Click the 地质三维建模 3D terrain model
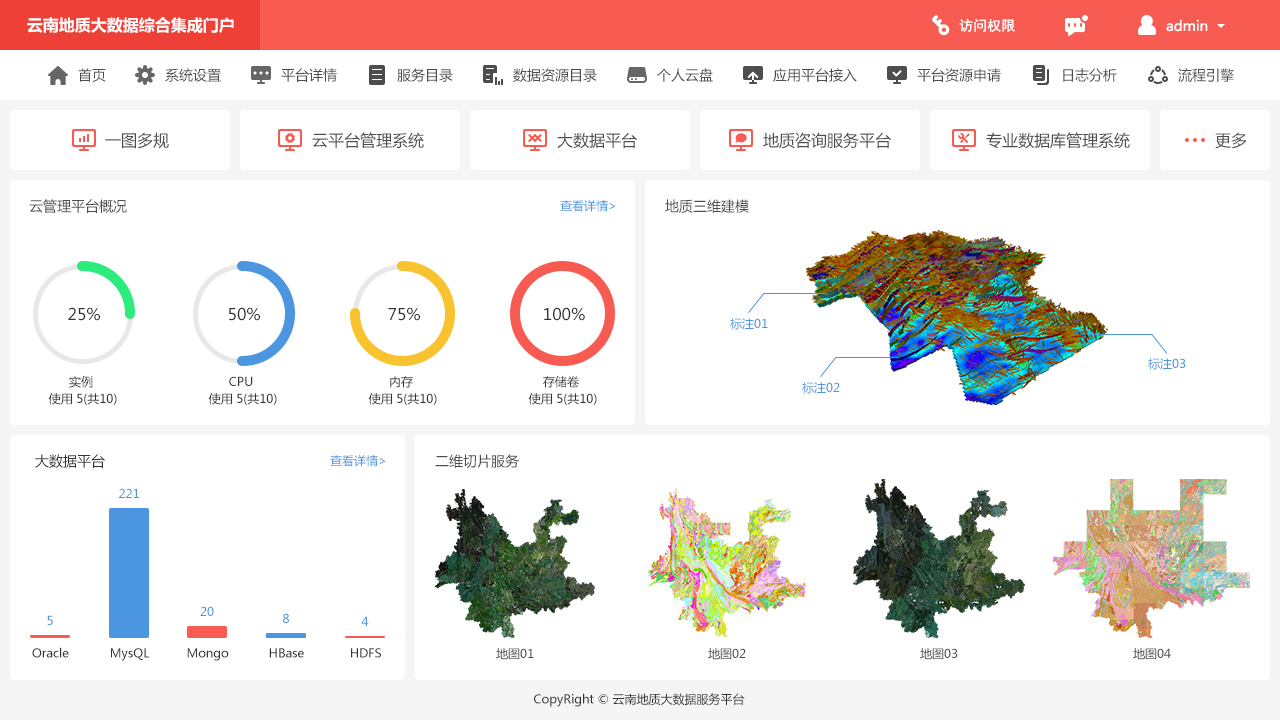The height and width of the screenshot is (720, 1280). pyautogui.click(x=955, y=317)
